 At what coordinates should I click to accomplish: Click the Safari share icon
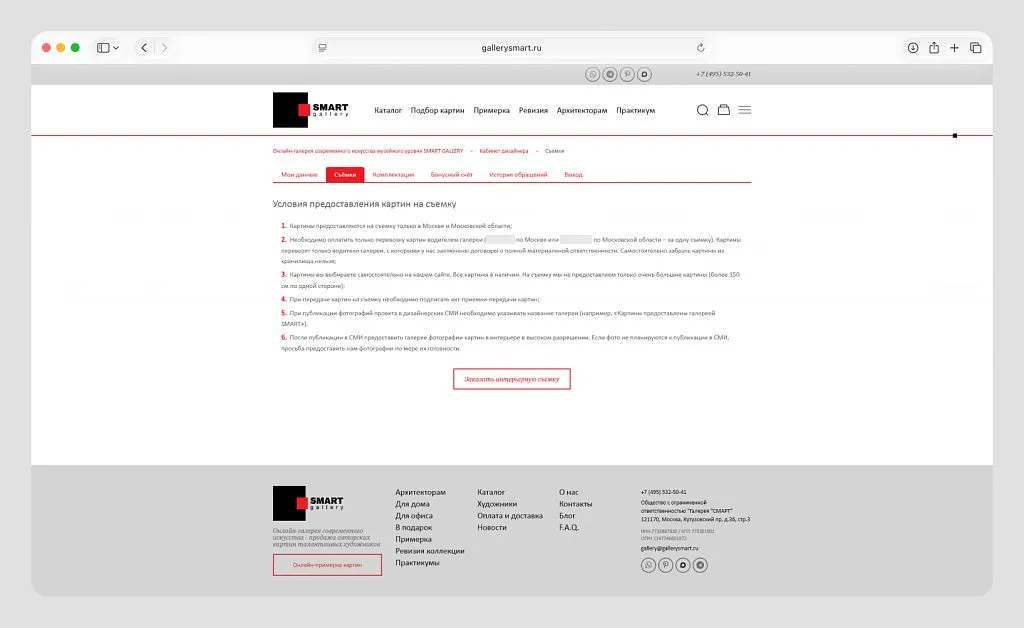click(934, 48)
